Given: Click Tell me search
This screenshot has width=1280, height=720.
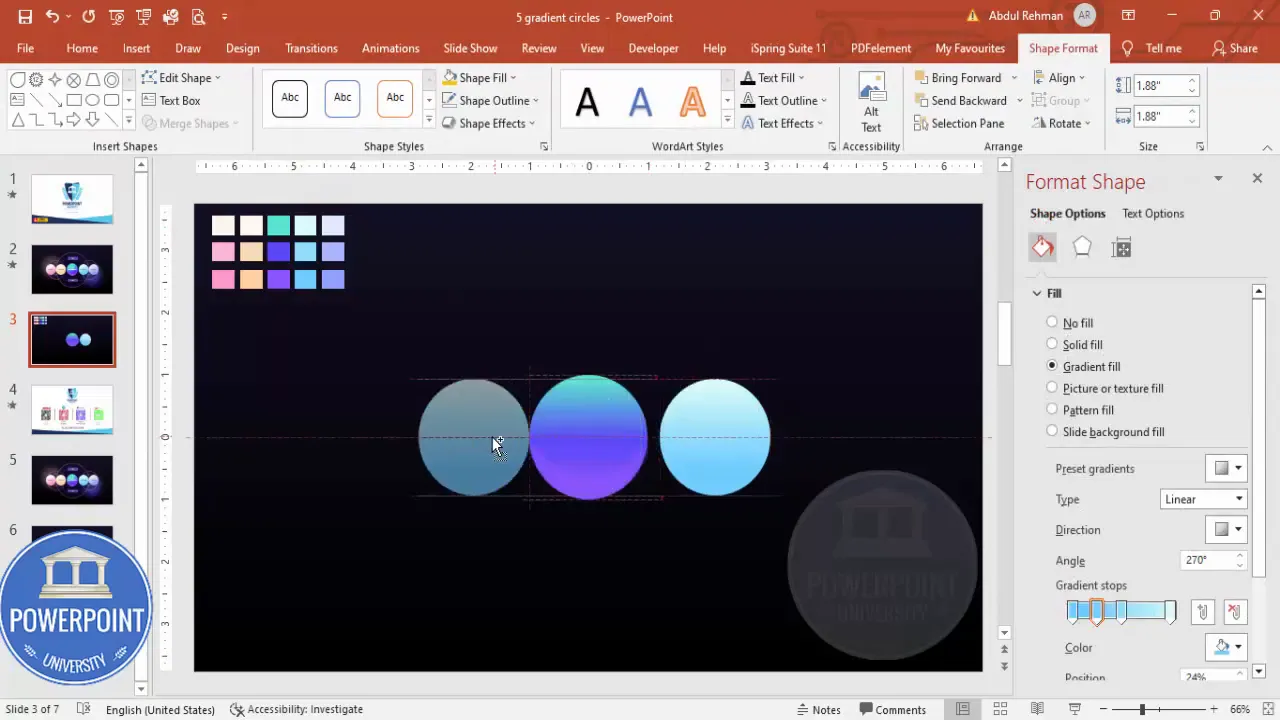Looking at the screenshot, I should click(1151, 48).
